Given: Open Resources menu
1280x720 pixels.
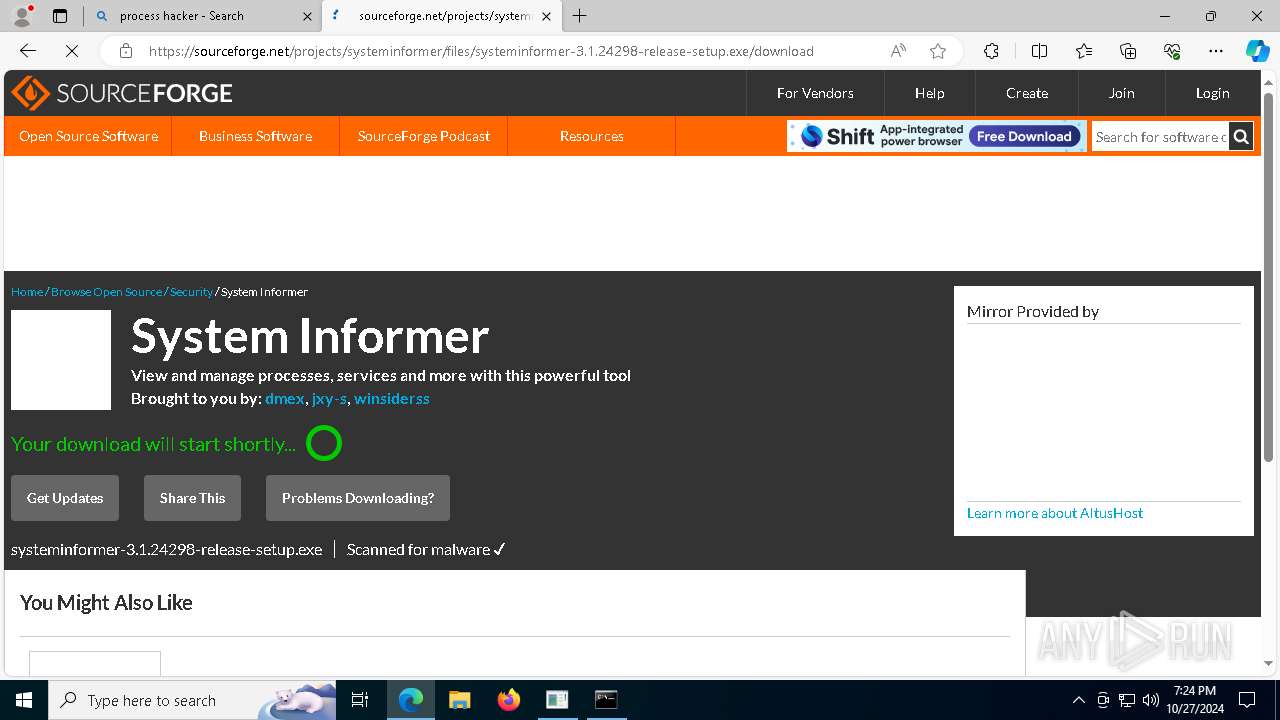Looking at the screenshot, I should 592,136.
